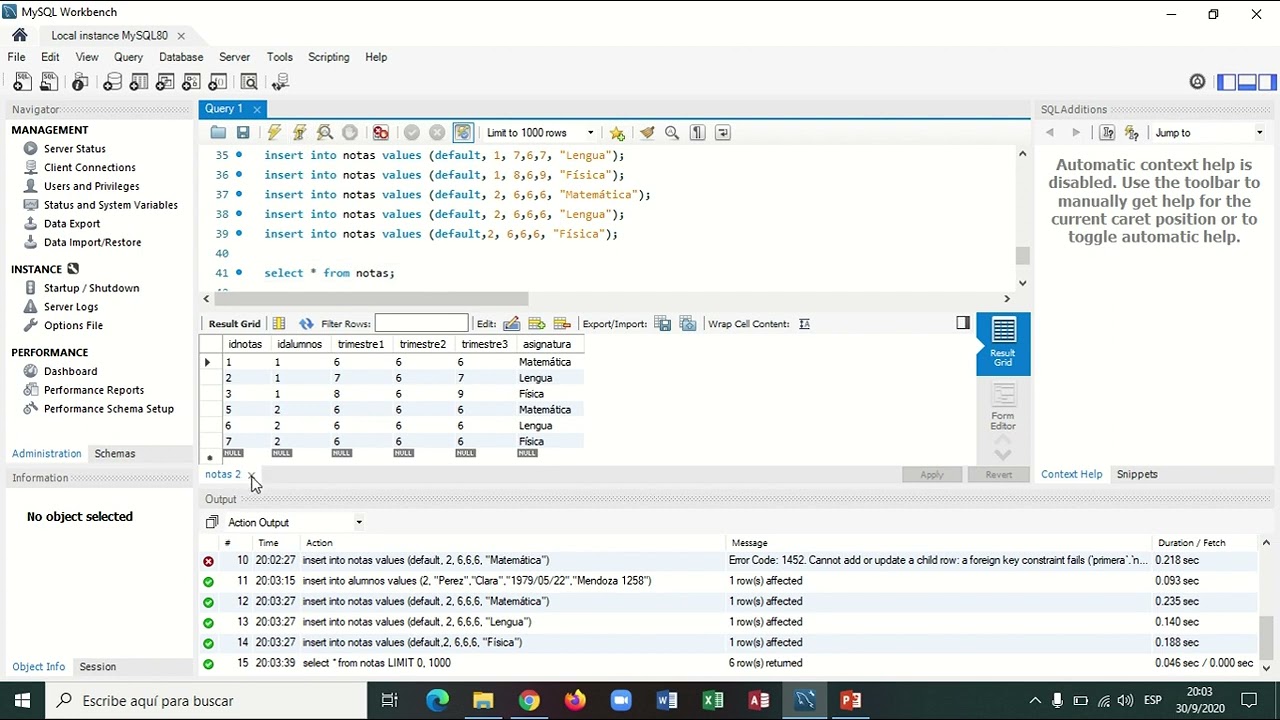Export recordset to file icon
This screenshot has height=720, width=1280.
click(662, 323)
